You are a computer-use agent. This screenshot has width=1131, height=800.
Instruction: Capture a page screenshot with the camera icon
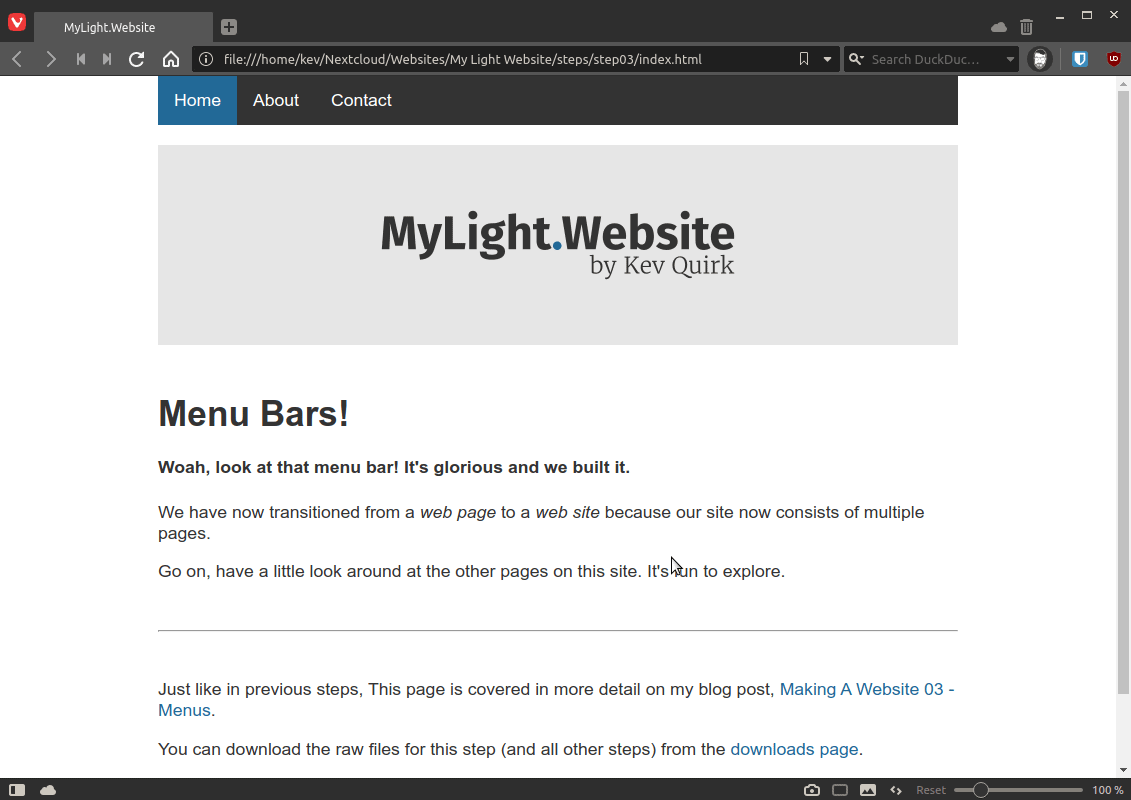[x=812, y=790]
